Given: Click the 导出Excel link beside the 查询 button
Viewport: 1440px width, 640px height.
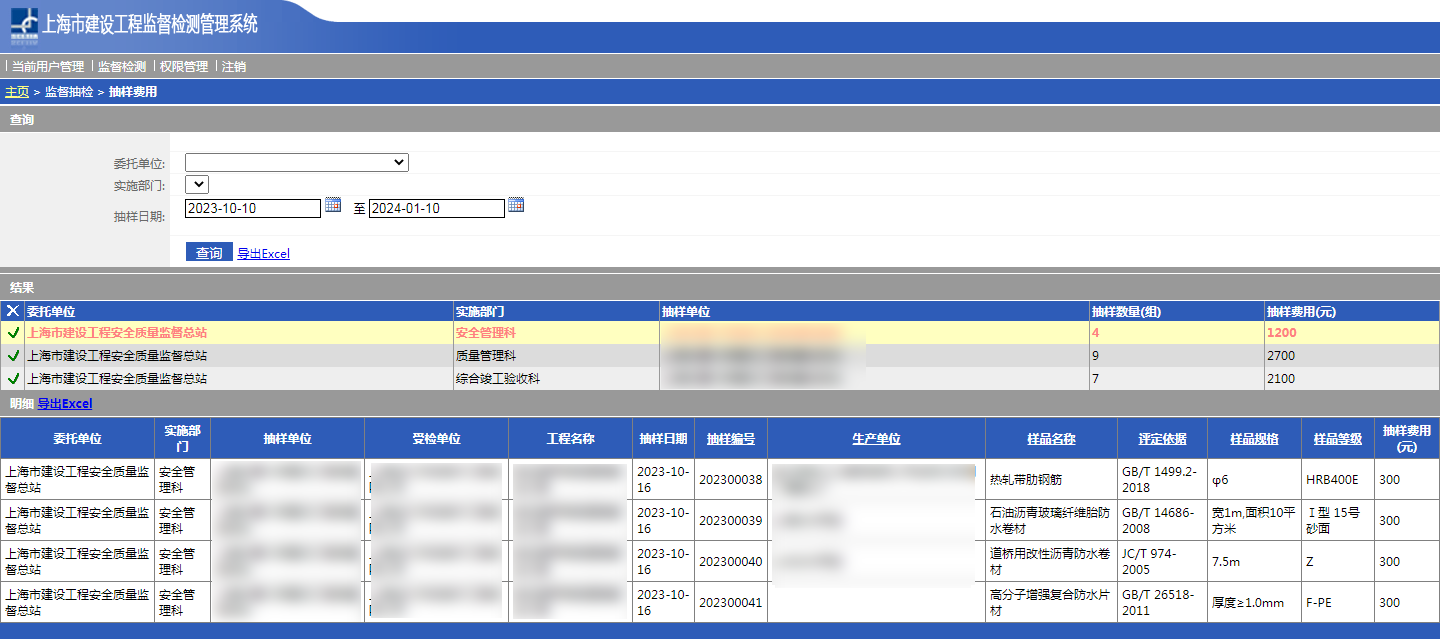Looking at the screenshot, I should pyautogui.click(x=263, y=254).
